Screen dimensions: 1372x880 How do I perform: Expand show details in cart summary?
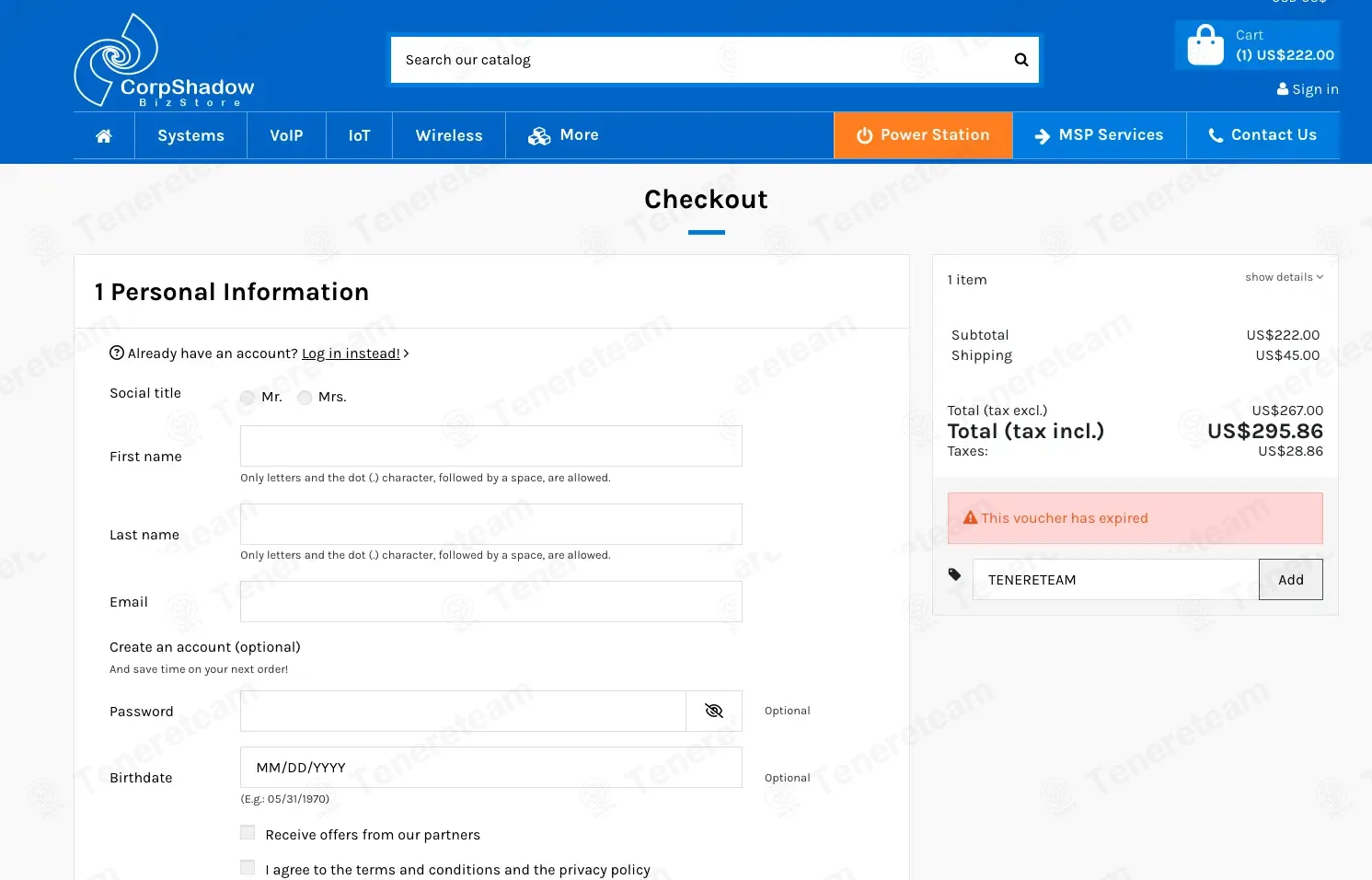pyautogui.click(x=1284, y=277)
